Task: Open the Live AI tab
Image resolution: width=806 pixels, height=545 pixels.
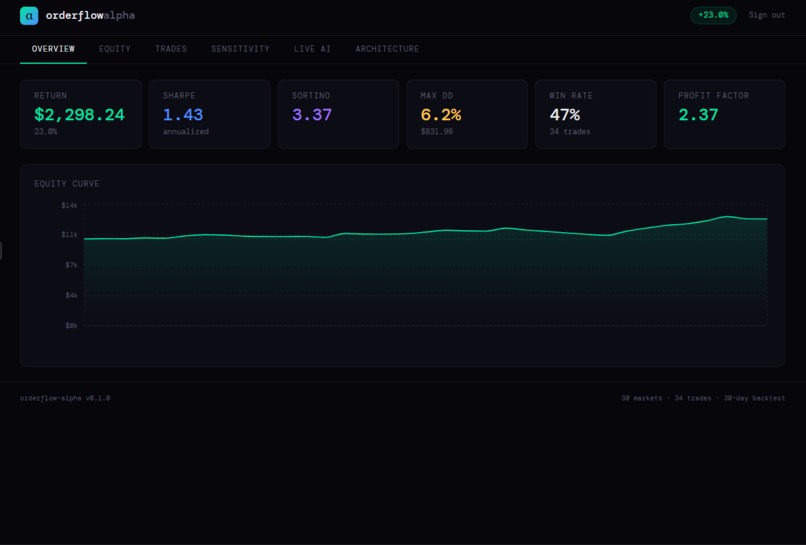Action: (312, 49)
